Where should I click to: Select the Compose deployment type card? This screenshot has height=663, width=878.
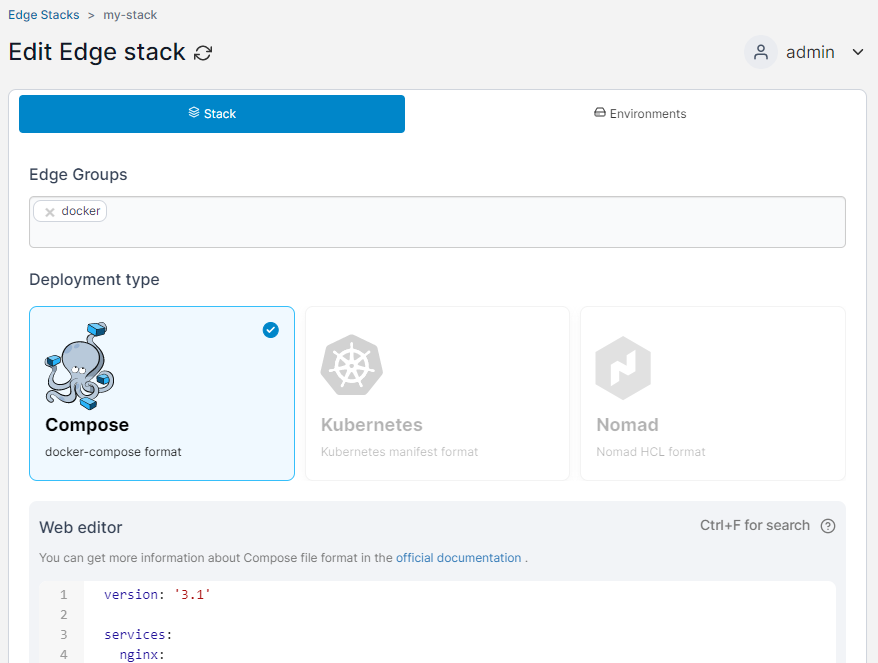pyautogui.click(x=162, y=393)
